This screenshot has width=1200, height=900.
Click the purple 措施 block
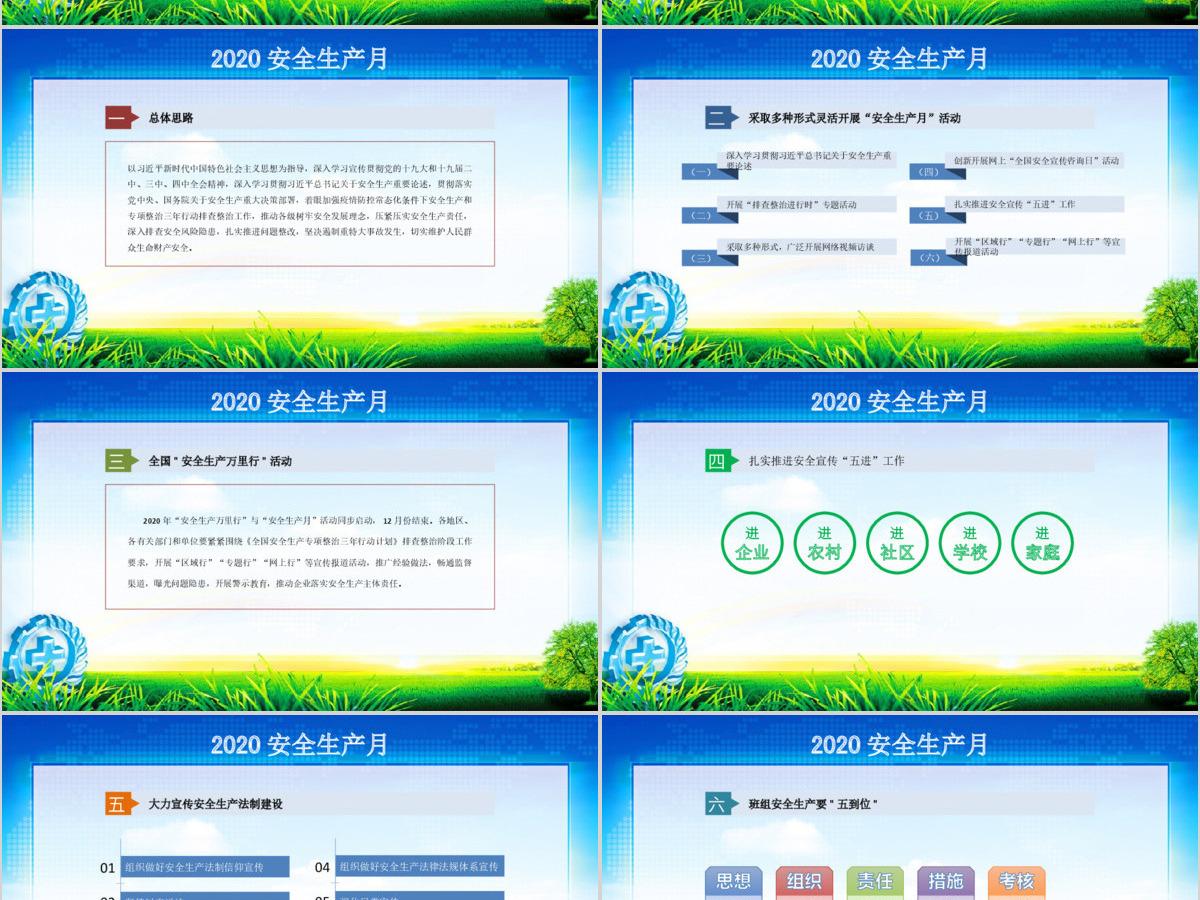tap(946, 882)
